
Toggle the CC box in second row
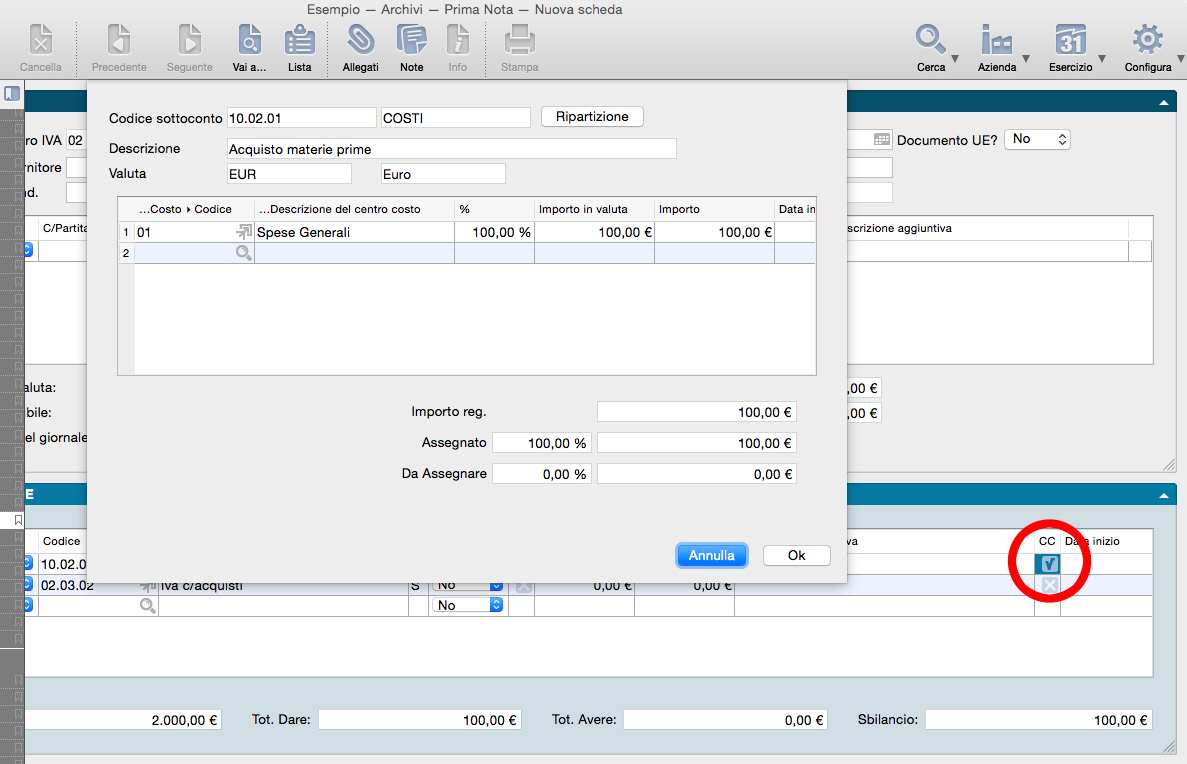(1048, 585)
